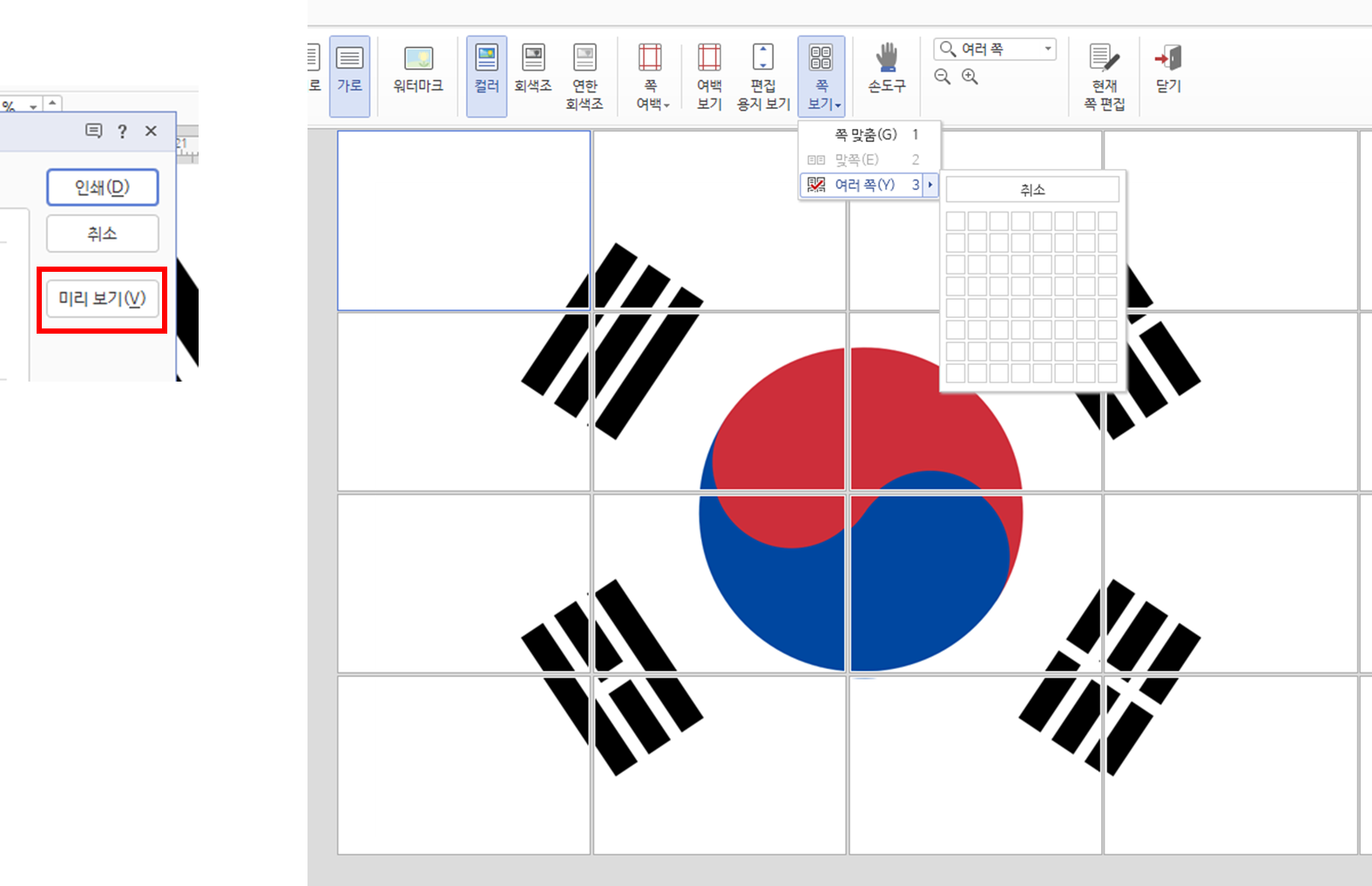Toggle 편집 용지 보기
The height and width of the screenshot is (886, 1372).
(x=763, y=76)
